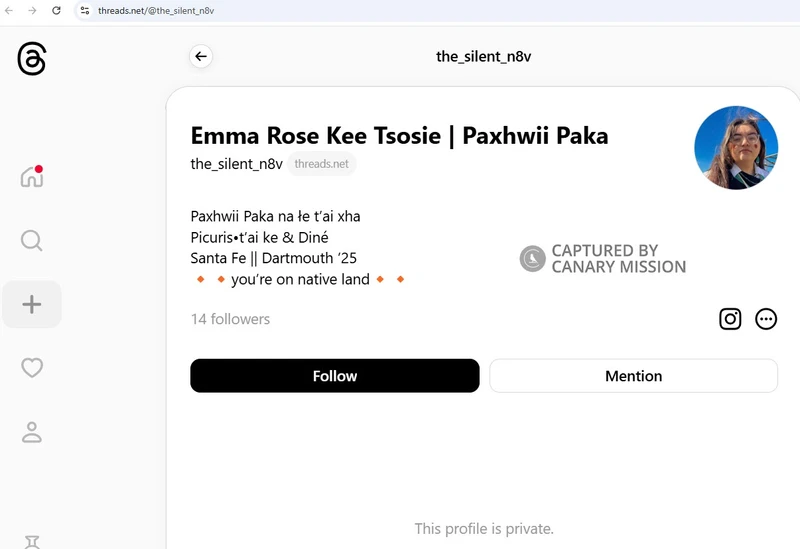Viewport: 800px width, 549px height.
Task: Click the browser forward arrow
Action: click(32, 10)
